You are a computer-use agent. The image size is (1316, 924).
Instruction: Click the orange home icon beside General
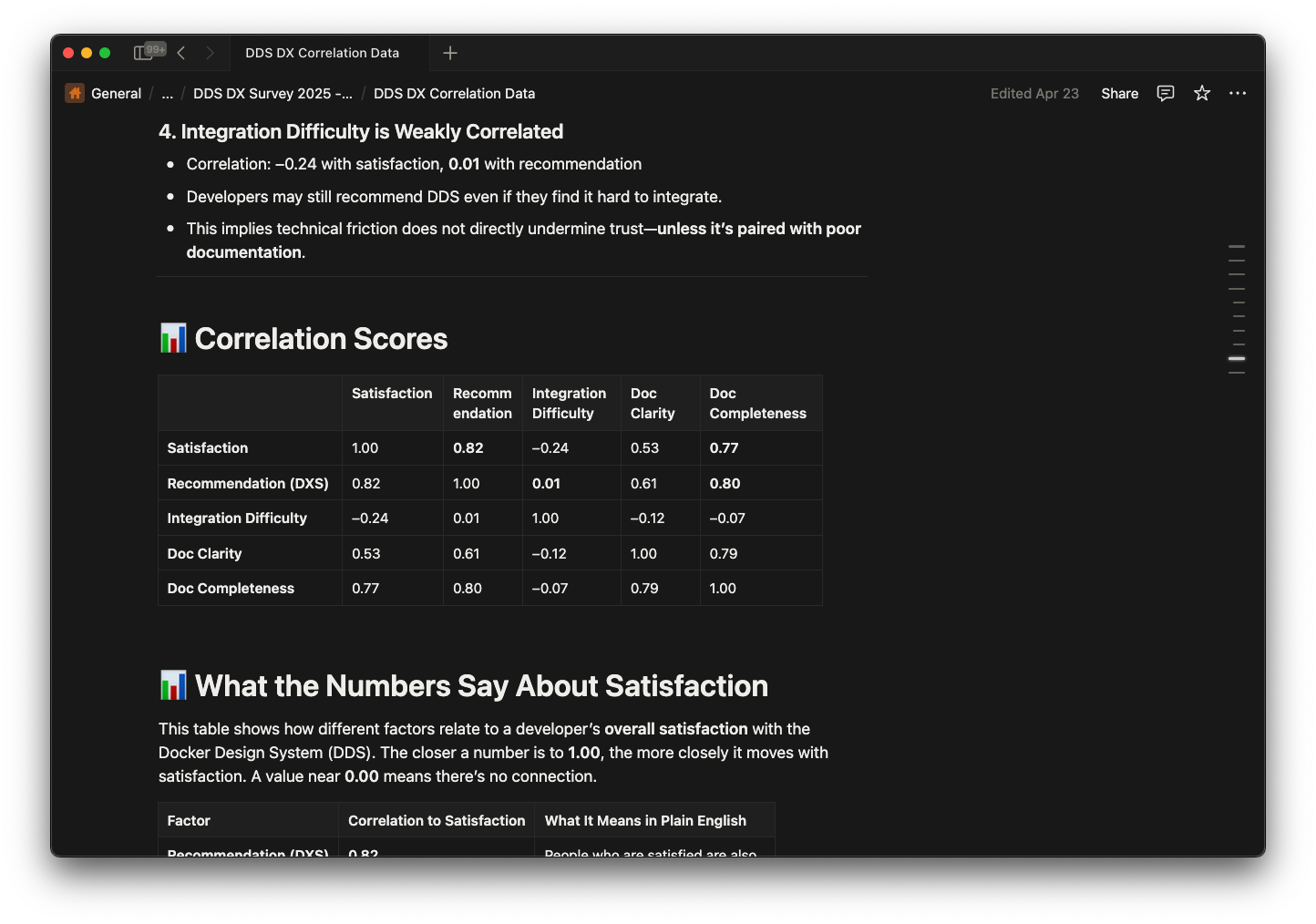[74, 93]
